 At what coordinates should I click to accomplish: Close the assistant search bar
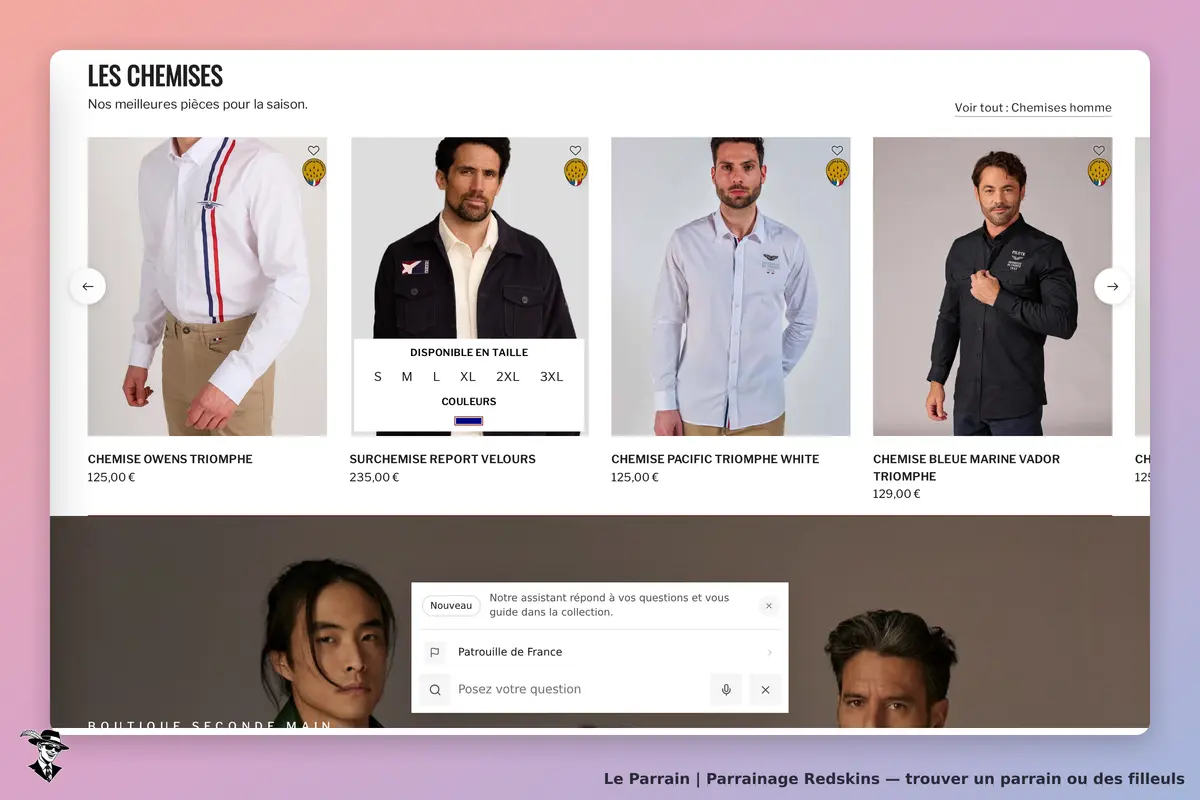click(x=765, y=690)
